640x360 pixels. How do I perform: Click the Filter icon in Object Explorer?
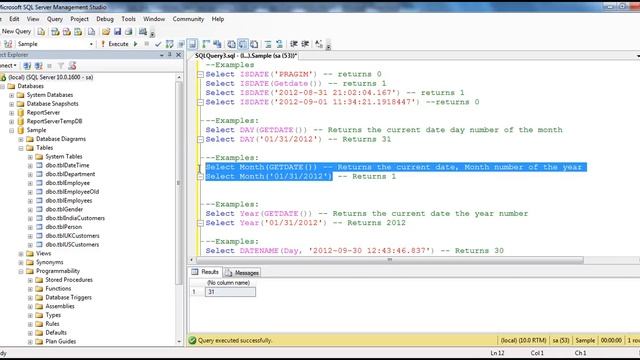pyautogui.click(x=61, y=66)
